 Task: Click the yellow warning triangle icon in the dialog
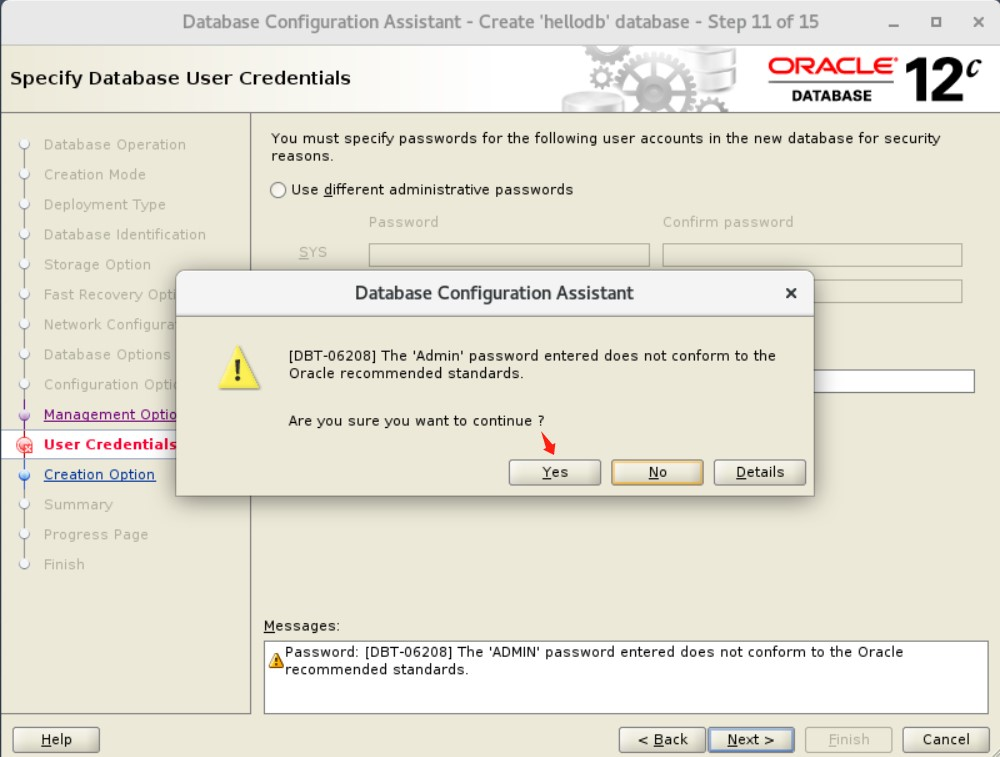point(239,368)
